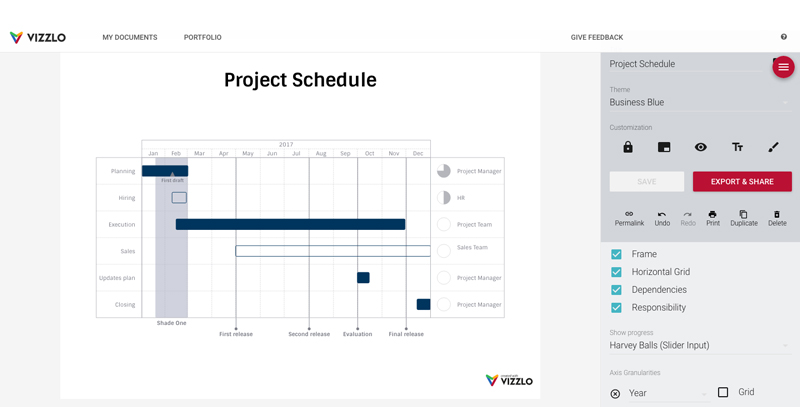The height and width of the screenshot is (407, 800).
Task: Select the paintbrush color customization icon
Action: pos(773,147)
